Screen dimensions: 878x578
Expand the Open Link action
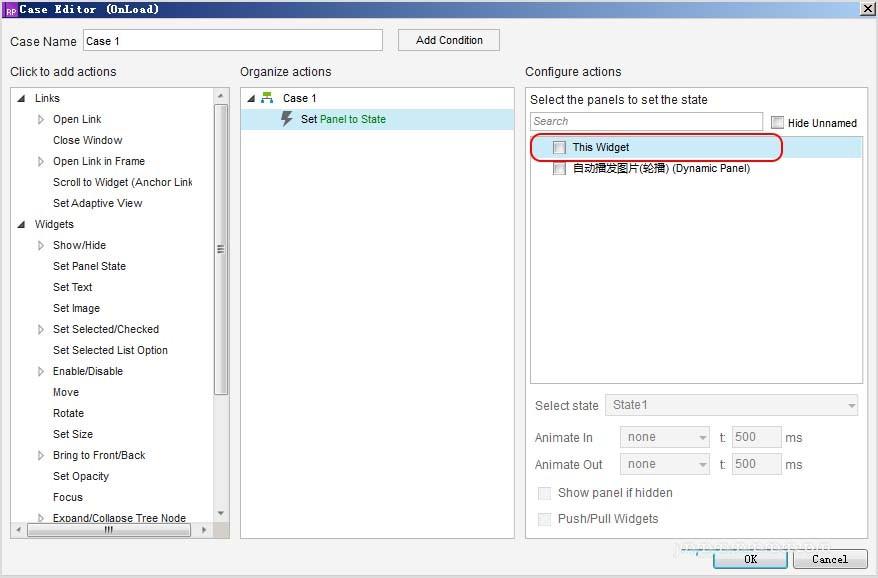pos(41,119)
